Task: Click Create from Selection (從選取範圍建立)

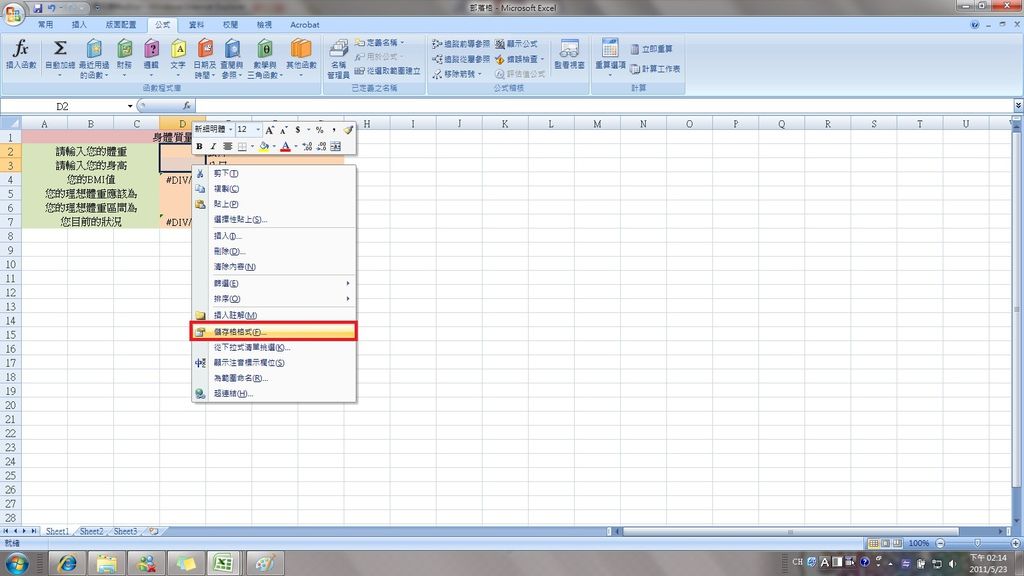Action: (x=388, y=71)
